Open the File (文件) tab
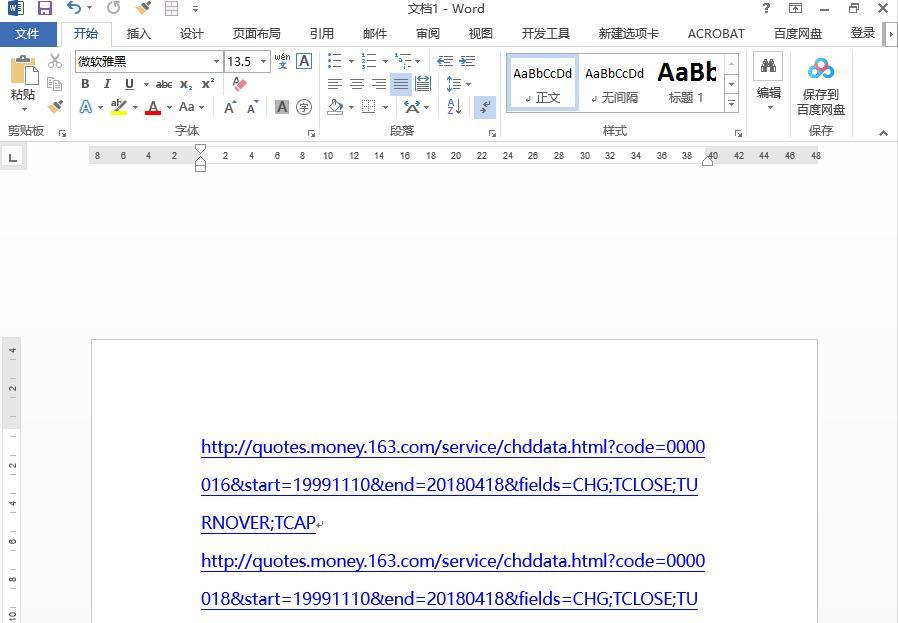This screenshot has width=898, height=623. [27, 34]
